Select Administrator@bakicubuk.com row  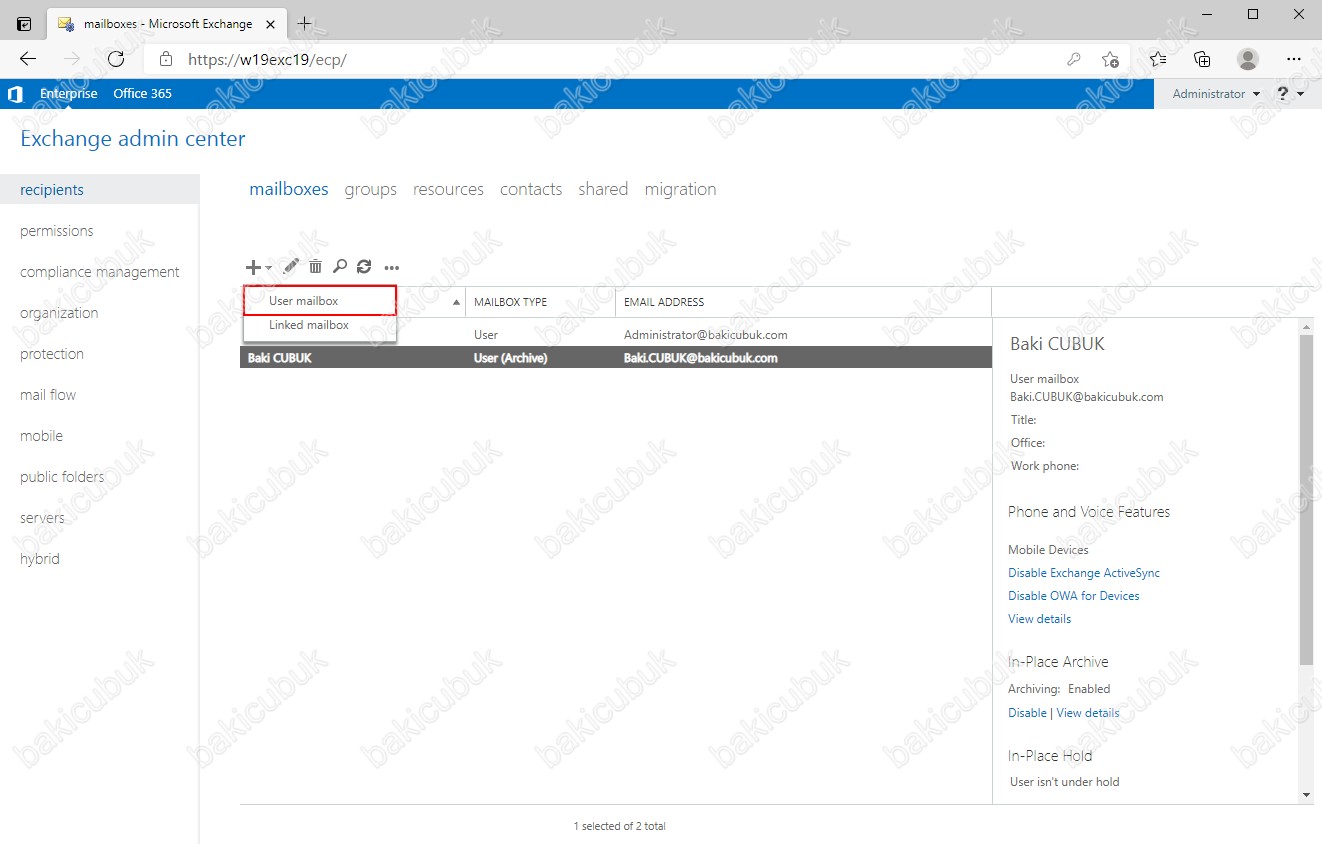pos(616,334)
